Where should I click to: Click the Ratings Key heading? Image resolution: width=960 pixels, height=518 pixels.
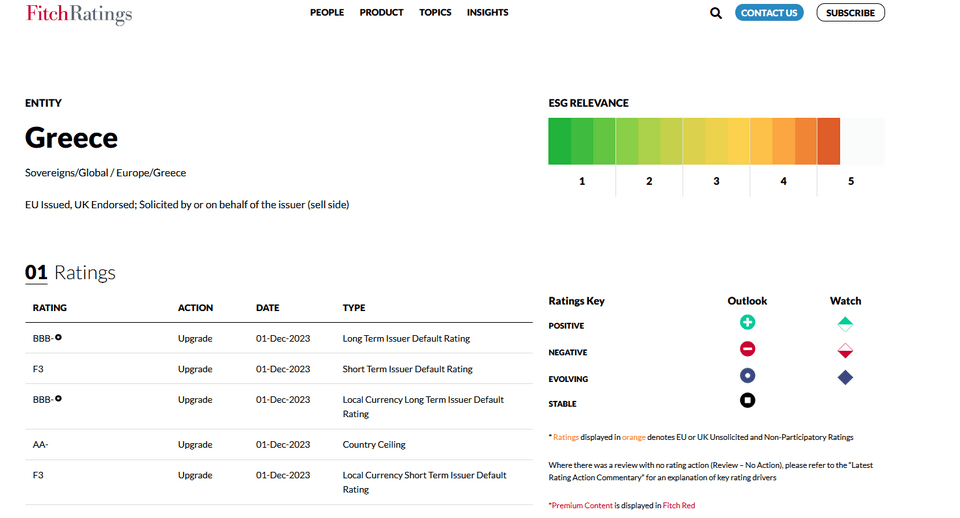coord(576,301)
